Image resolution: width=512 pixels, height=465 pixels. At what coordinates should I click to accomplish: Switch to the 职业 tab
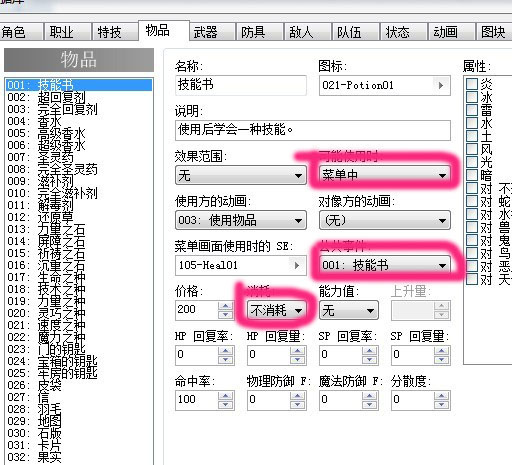point(68,32)
